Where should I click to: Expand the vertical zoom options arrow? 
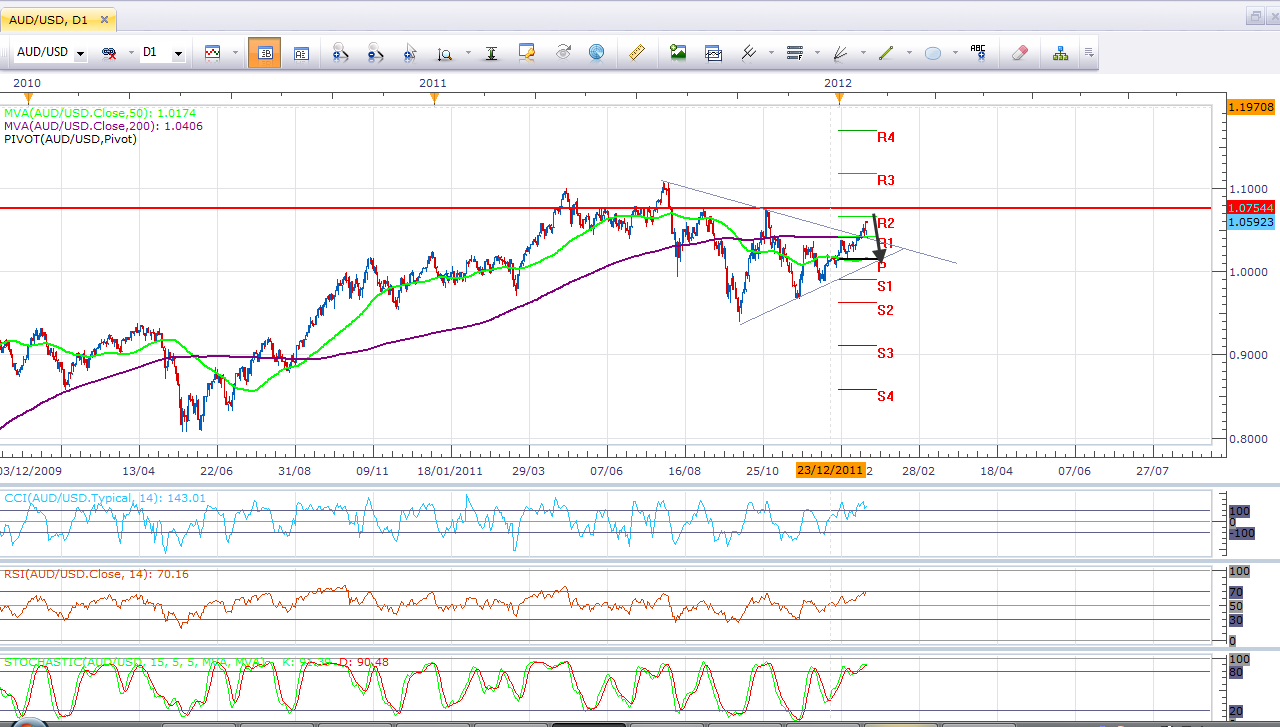(x=466, y=53)
